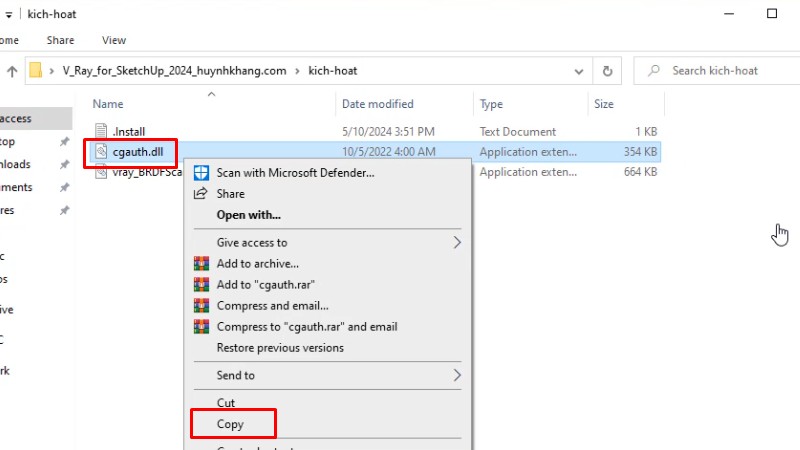Sort files by Date modified column
The width and height of the screenshot is (800, 450).
378,104
